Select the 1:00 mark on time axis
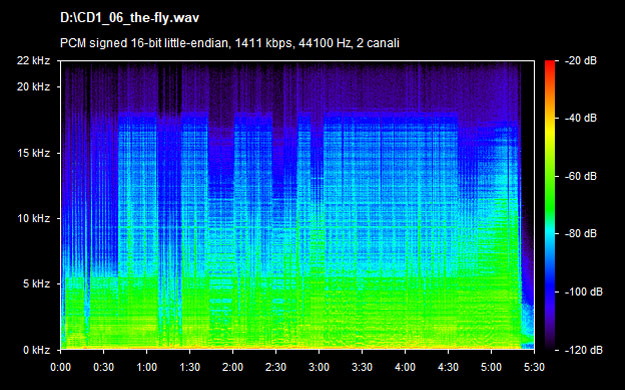625x390 pixels. coord(147,367)
